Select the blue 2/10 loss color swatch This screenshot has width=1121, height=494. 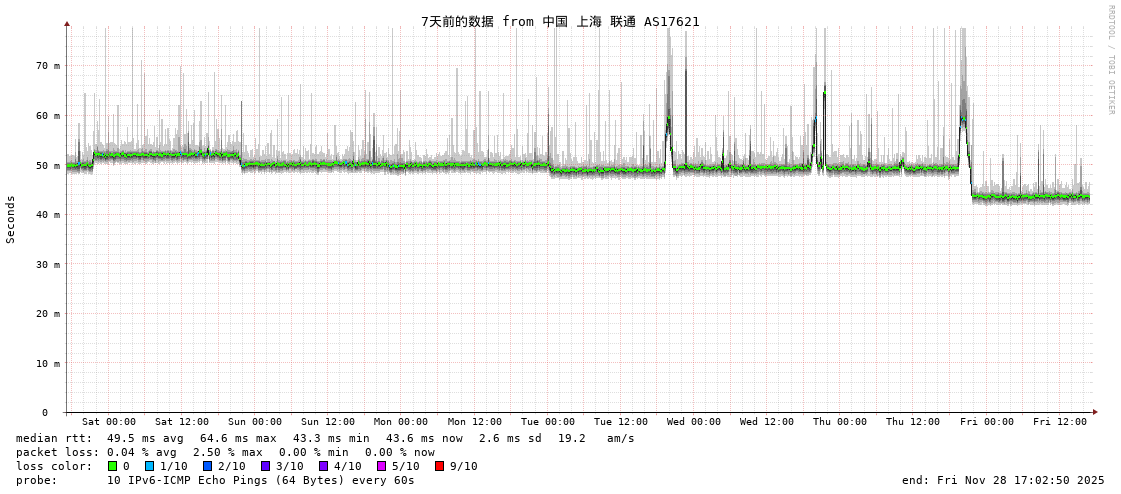207,466
